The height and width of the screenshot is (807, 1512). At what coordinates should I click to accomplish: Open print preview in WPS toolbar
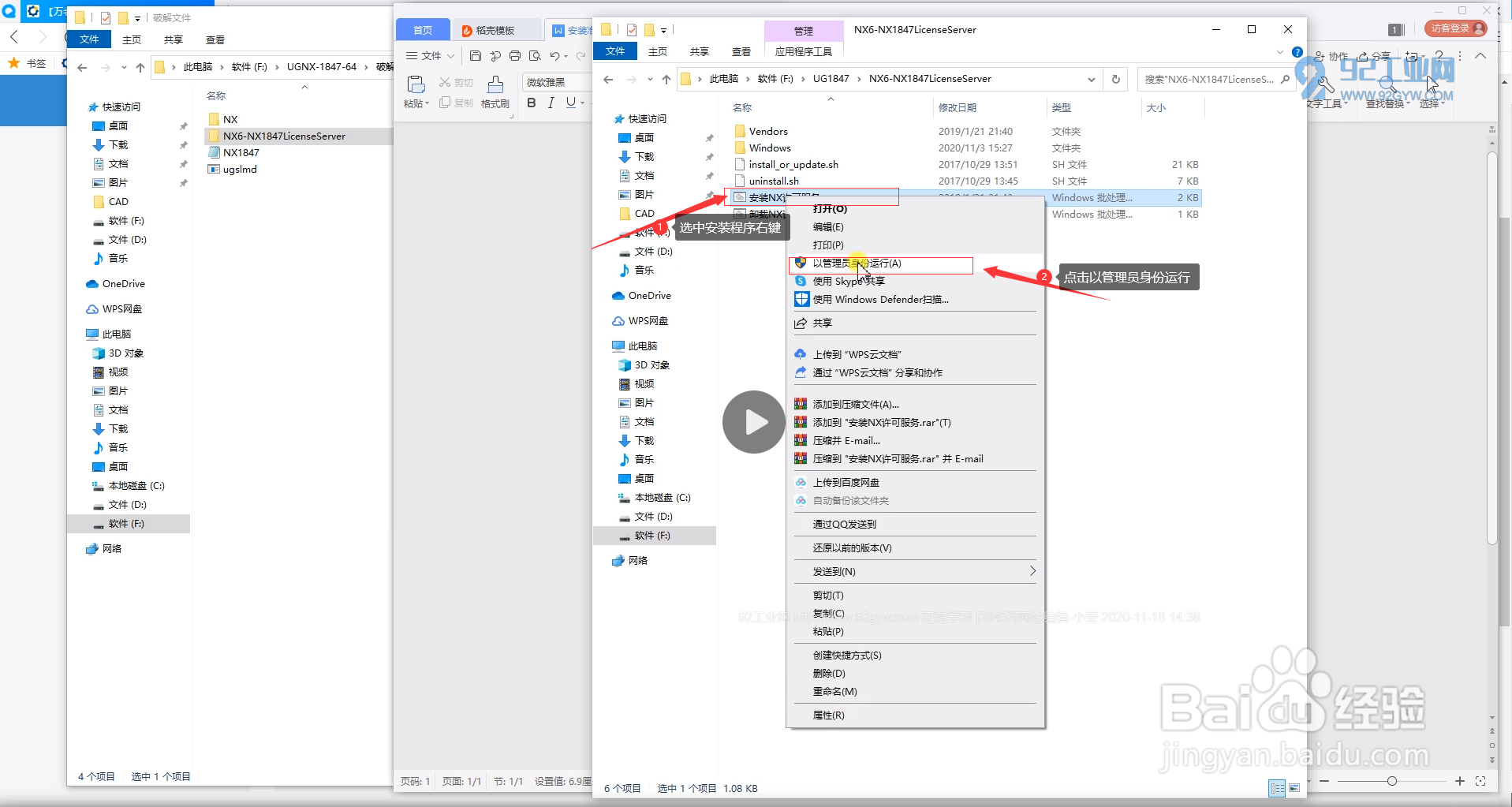535,56
